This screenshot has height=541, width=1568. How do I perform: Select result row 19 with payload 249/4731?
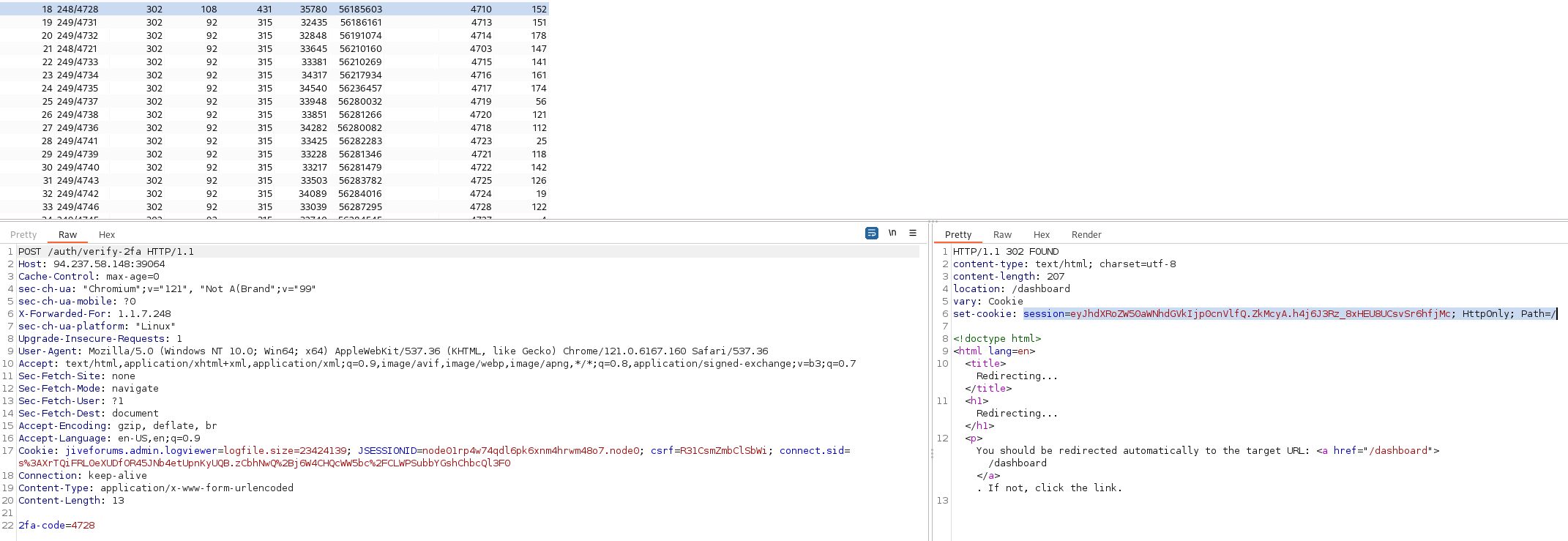275,22
